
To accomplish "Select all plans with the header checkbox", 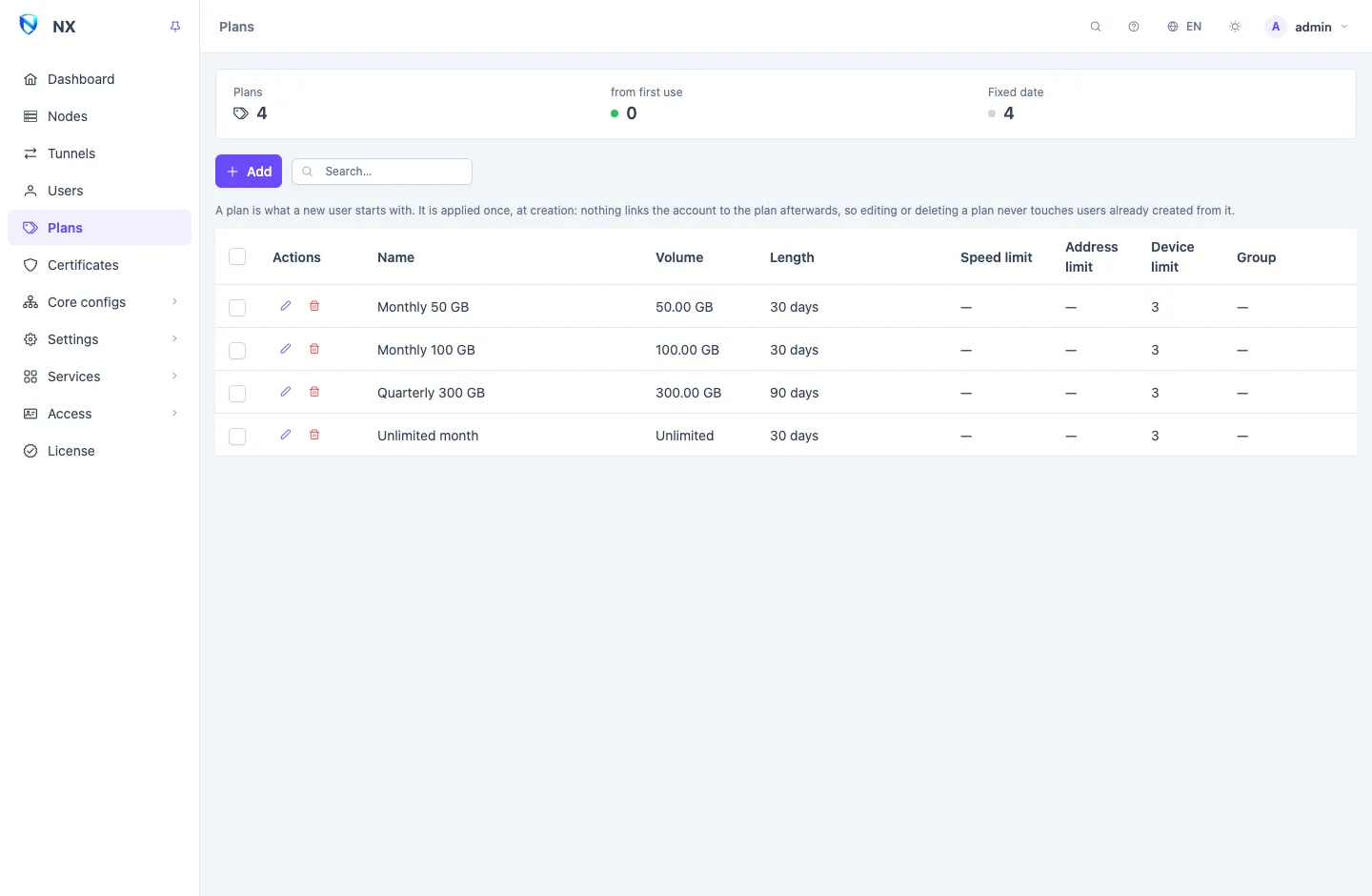I will pos(237,256).
